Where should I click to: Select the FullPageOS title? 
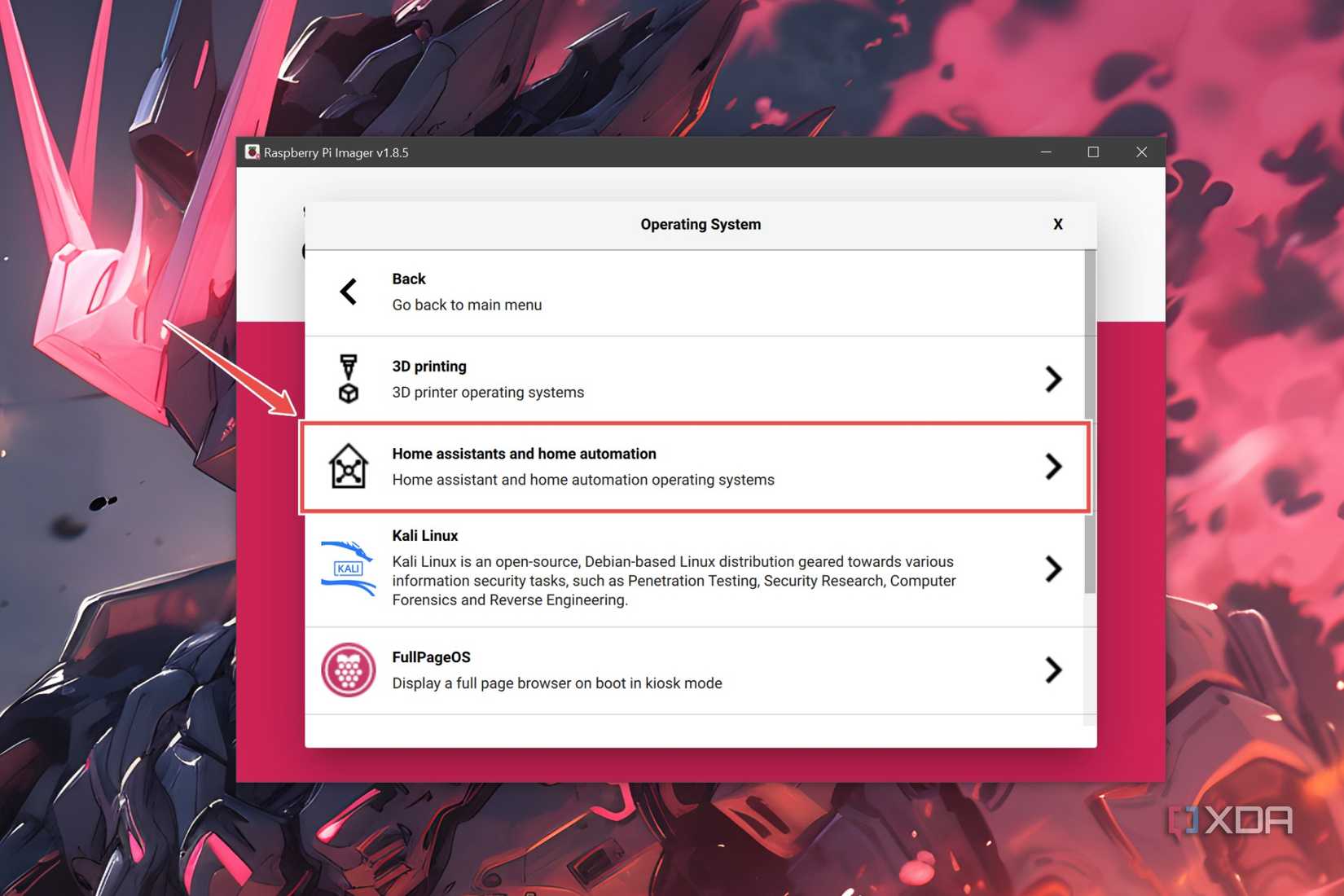click(432, 657)
